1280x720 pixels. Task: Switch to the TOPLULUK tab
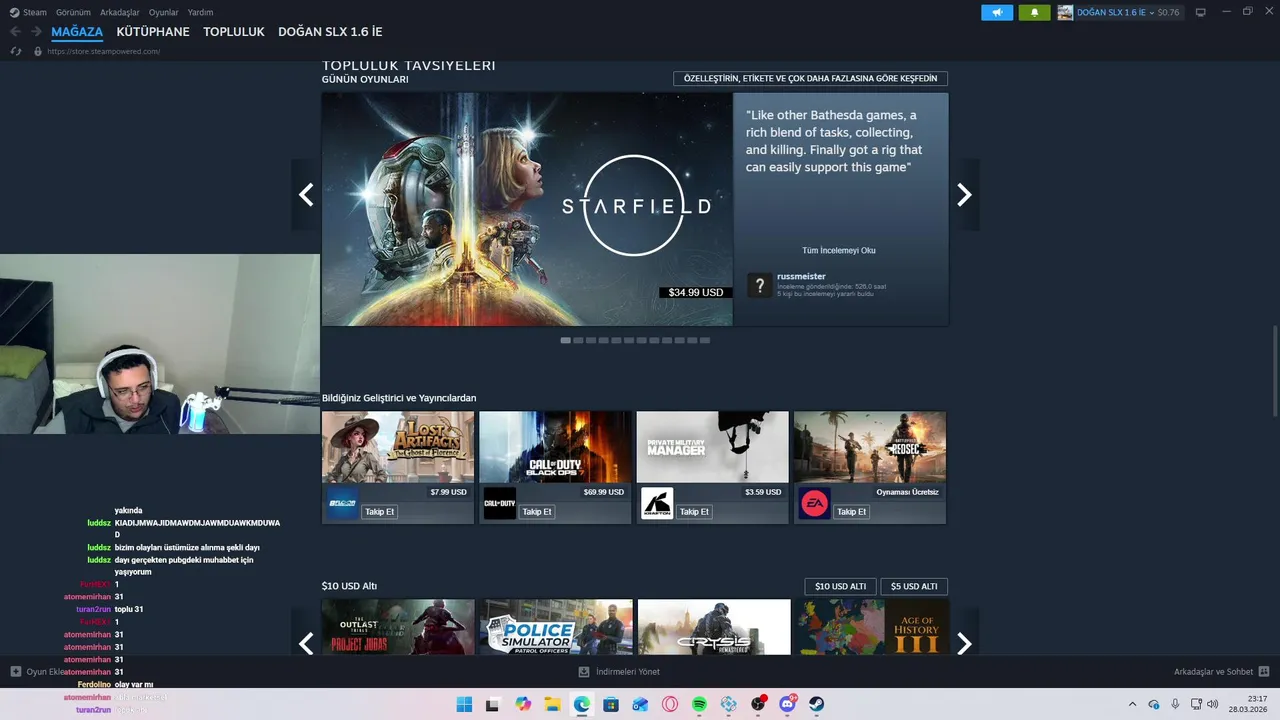coord(234,32)
